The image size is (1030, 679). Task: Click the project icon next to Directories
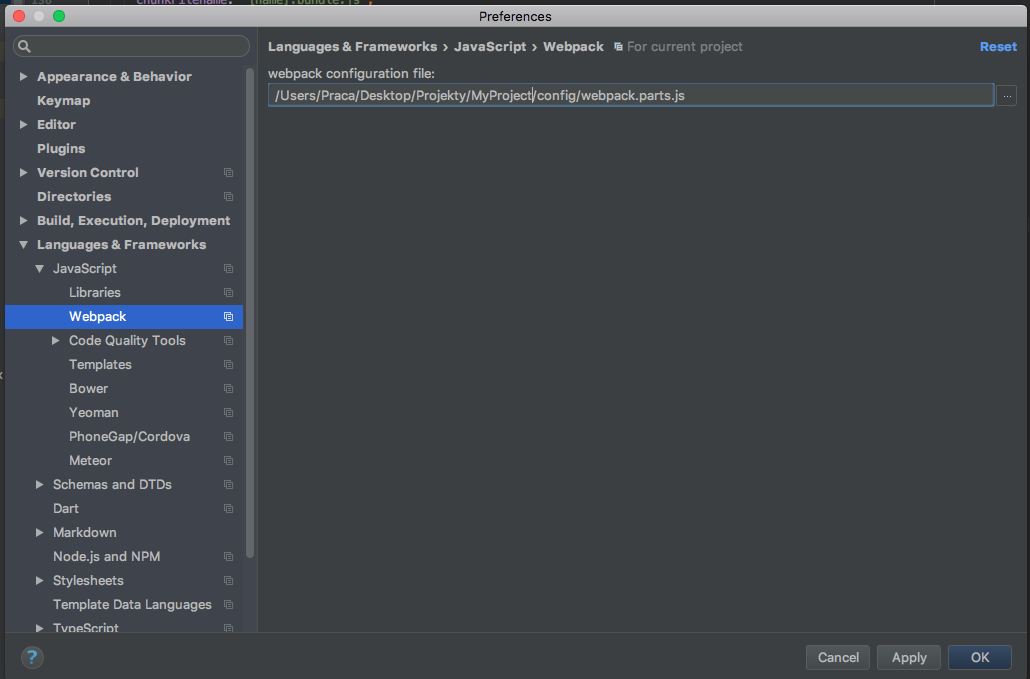tap(228, 197)
